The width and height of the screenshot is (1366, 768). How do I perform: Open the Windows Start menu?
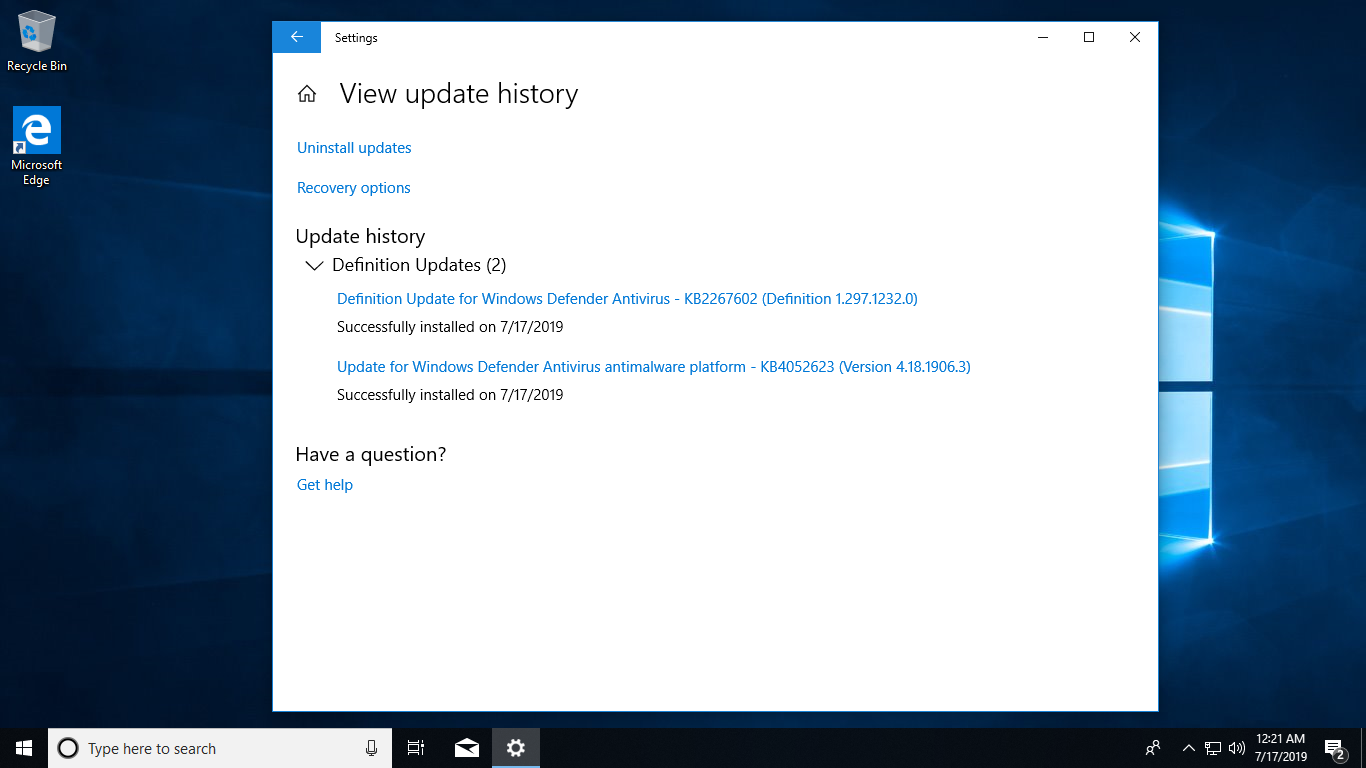tap(24, 748)
